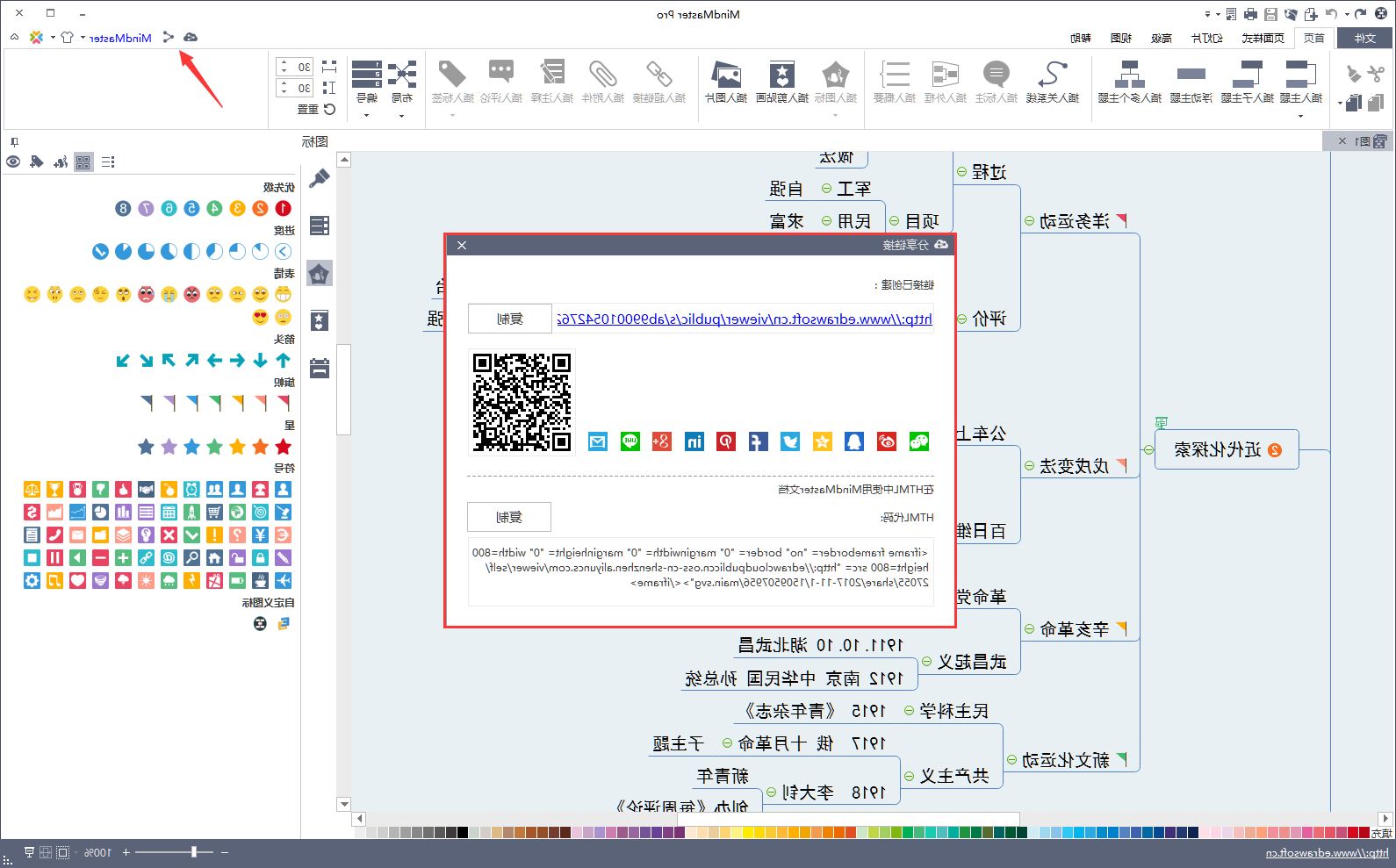Toggle the eye visibility icon in icon panel
Screen dimensions: 1396x868
(x=13, y=161)
